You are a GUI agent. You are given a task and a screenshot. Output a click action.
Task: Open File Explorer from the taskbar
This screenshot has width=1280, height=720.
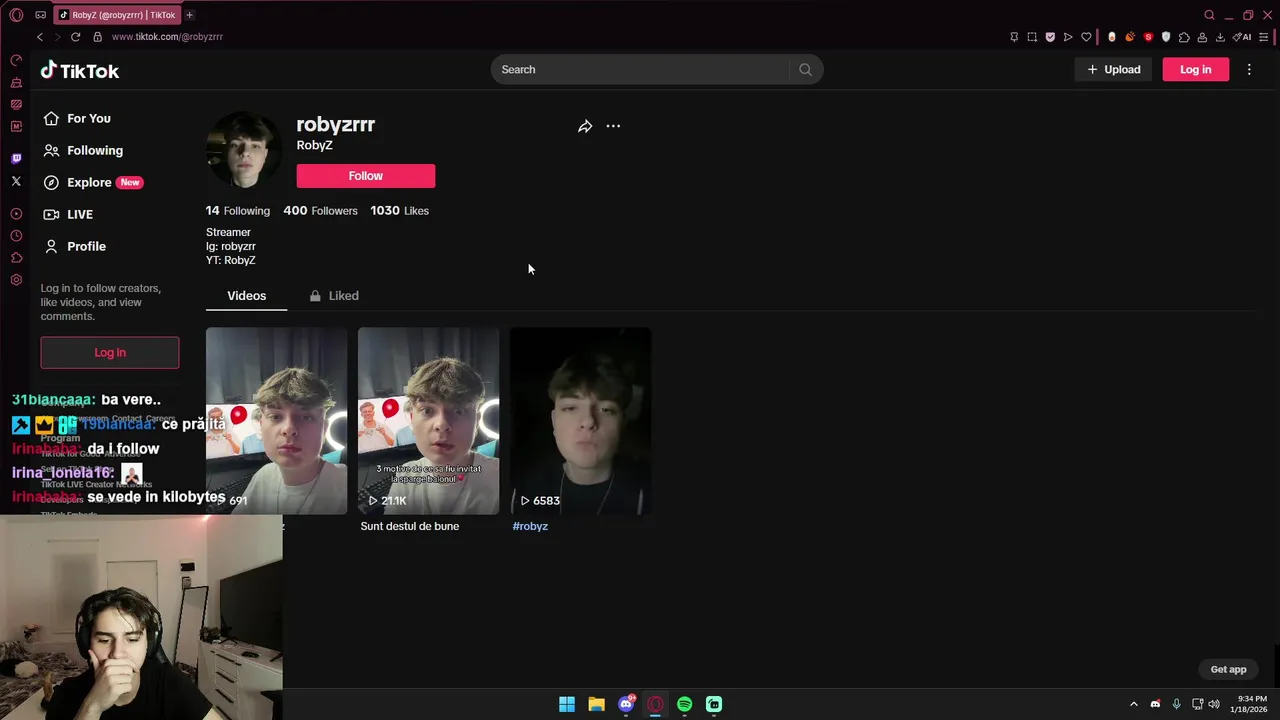pos(596,704)
